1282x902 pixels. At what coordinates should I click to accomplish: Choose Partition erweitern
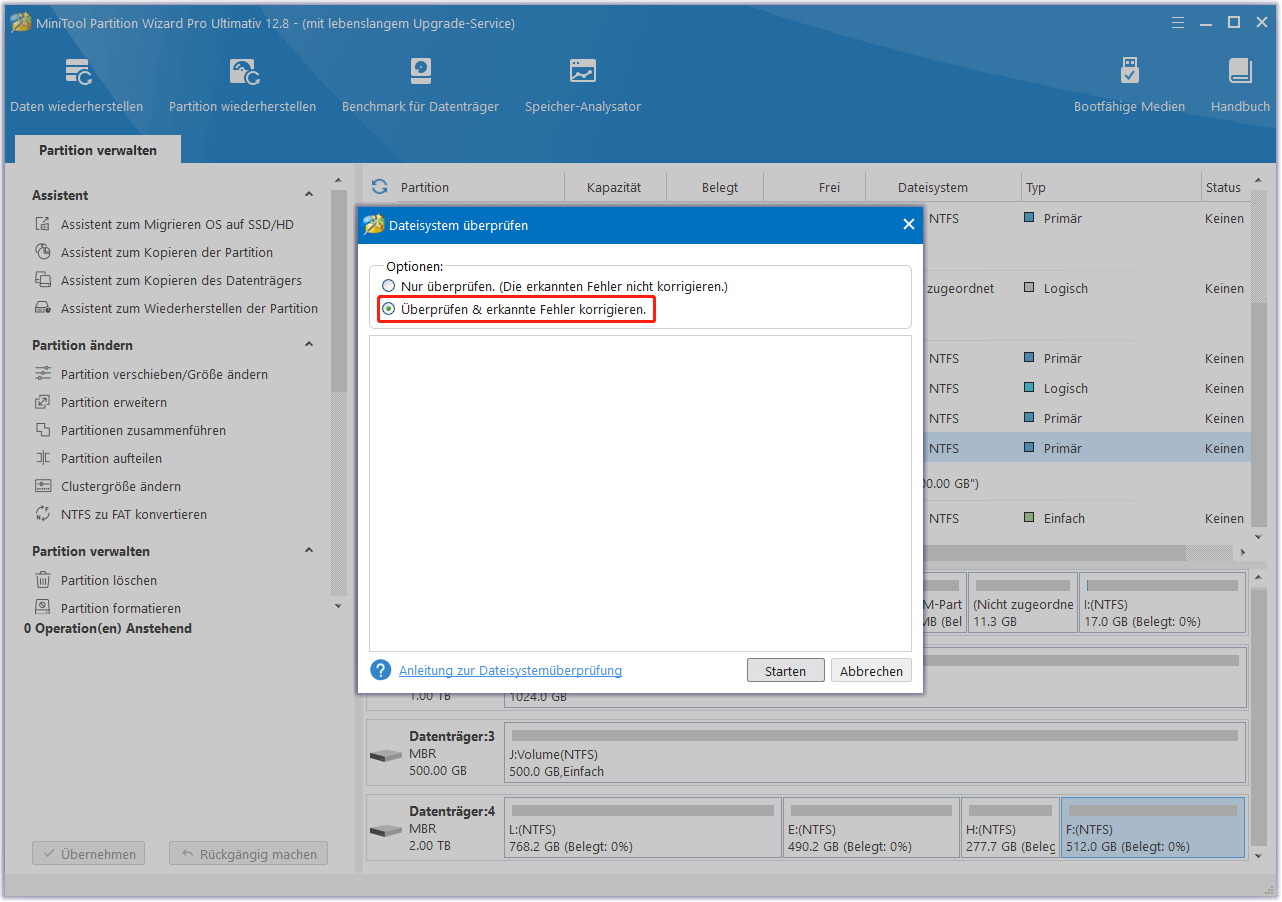click(114, 403)
